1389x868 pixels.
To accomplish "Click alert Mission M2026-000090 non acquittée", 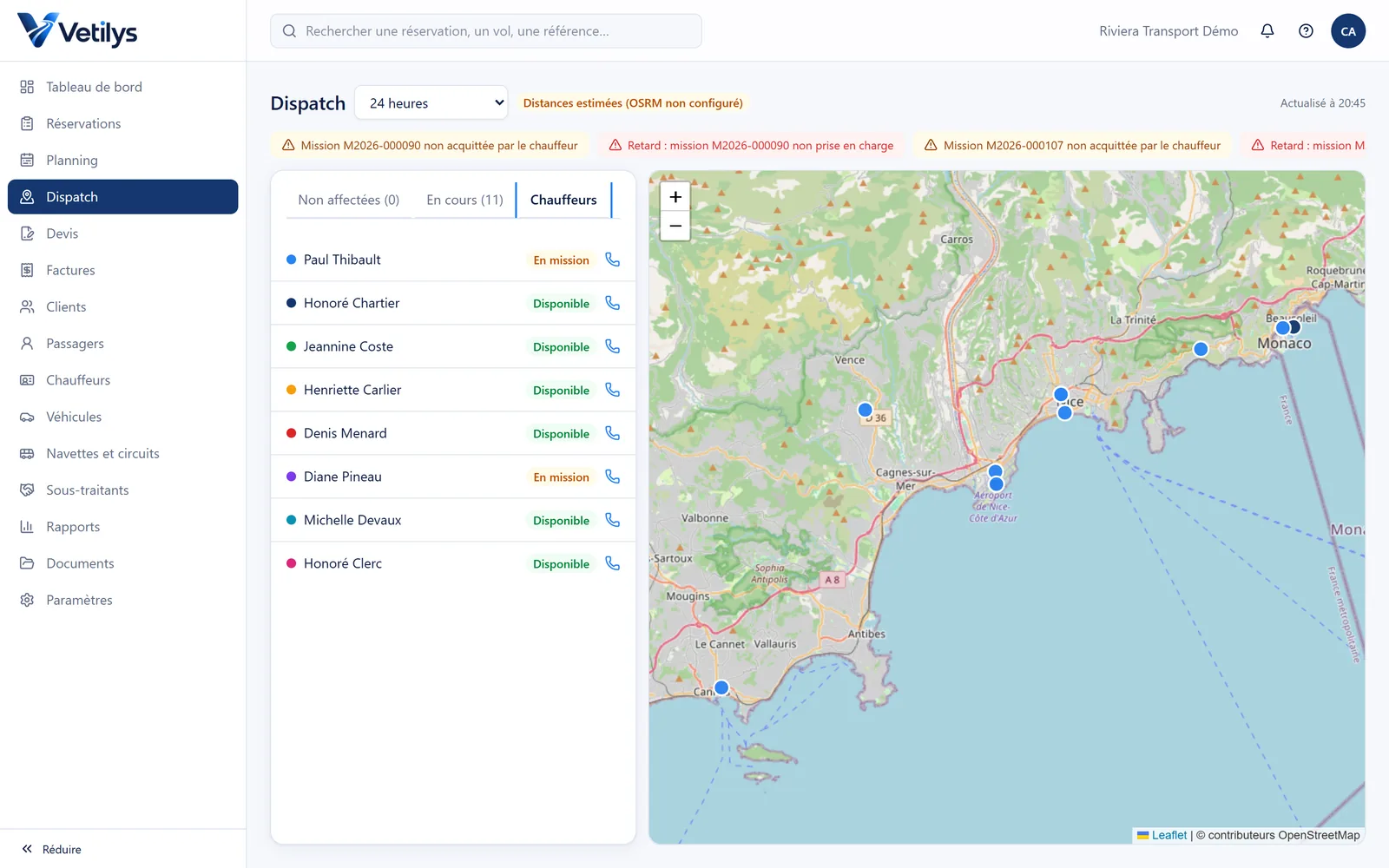I will (x=431, y=145).
